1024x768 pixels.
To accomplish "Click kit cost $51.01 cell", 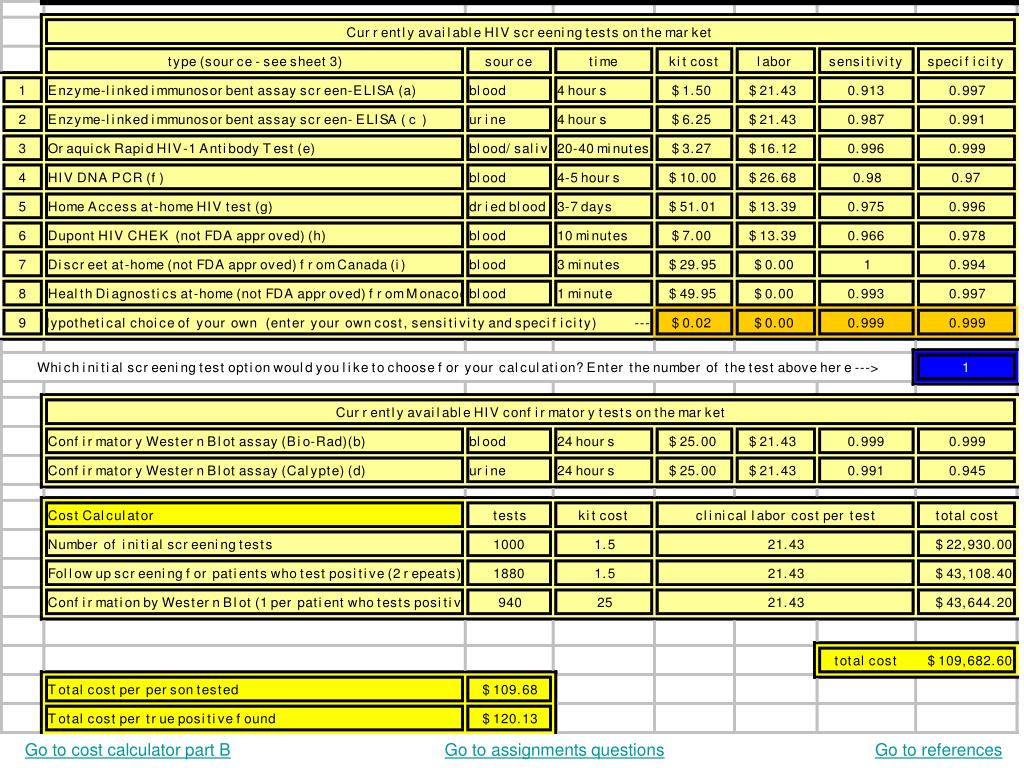I will pyautogui.click(x=693, y=206).
